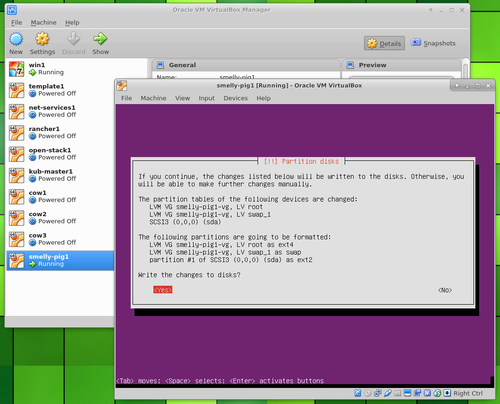The width and height of the screenshot is (500, 404).
Task: Click network adapters status bar icon
Action: coord(378,393)
